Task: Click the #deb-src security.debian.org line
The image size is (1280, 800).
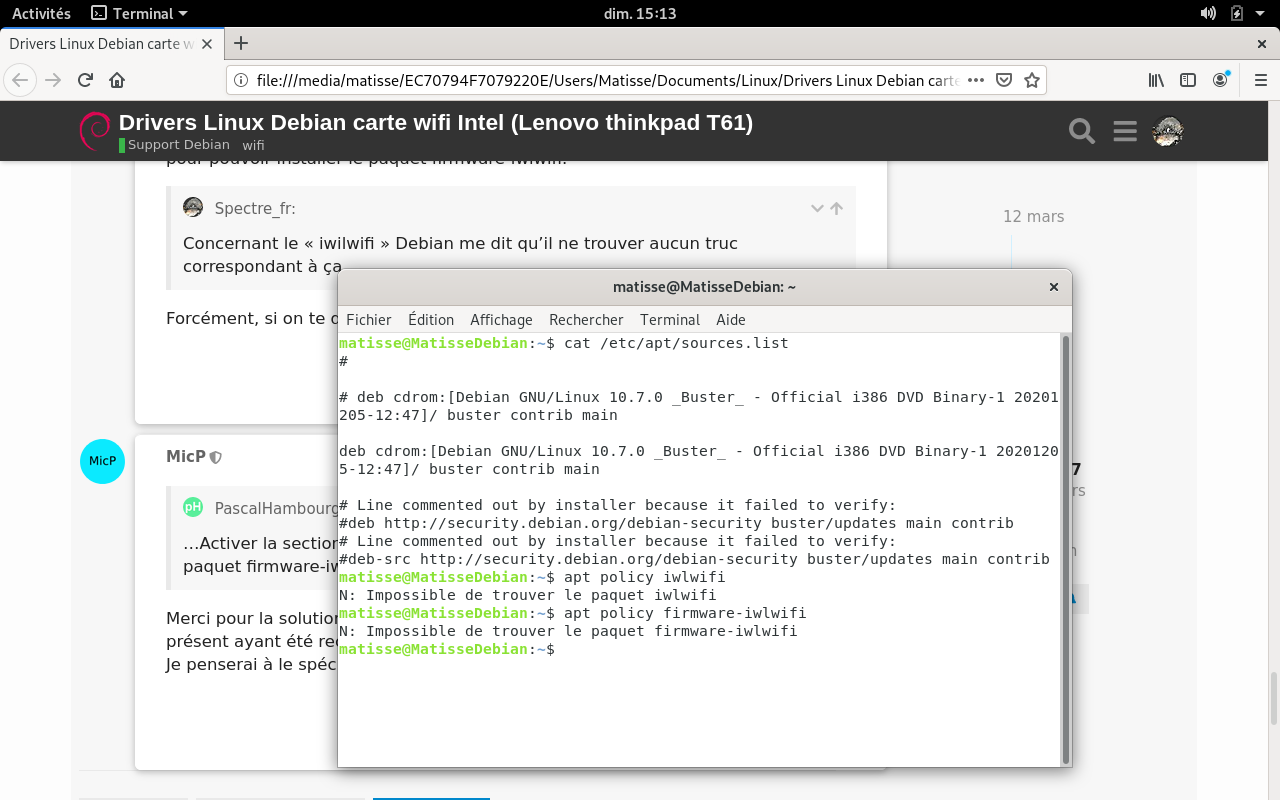Action: click(694, 559)
